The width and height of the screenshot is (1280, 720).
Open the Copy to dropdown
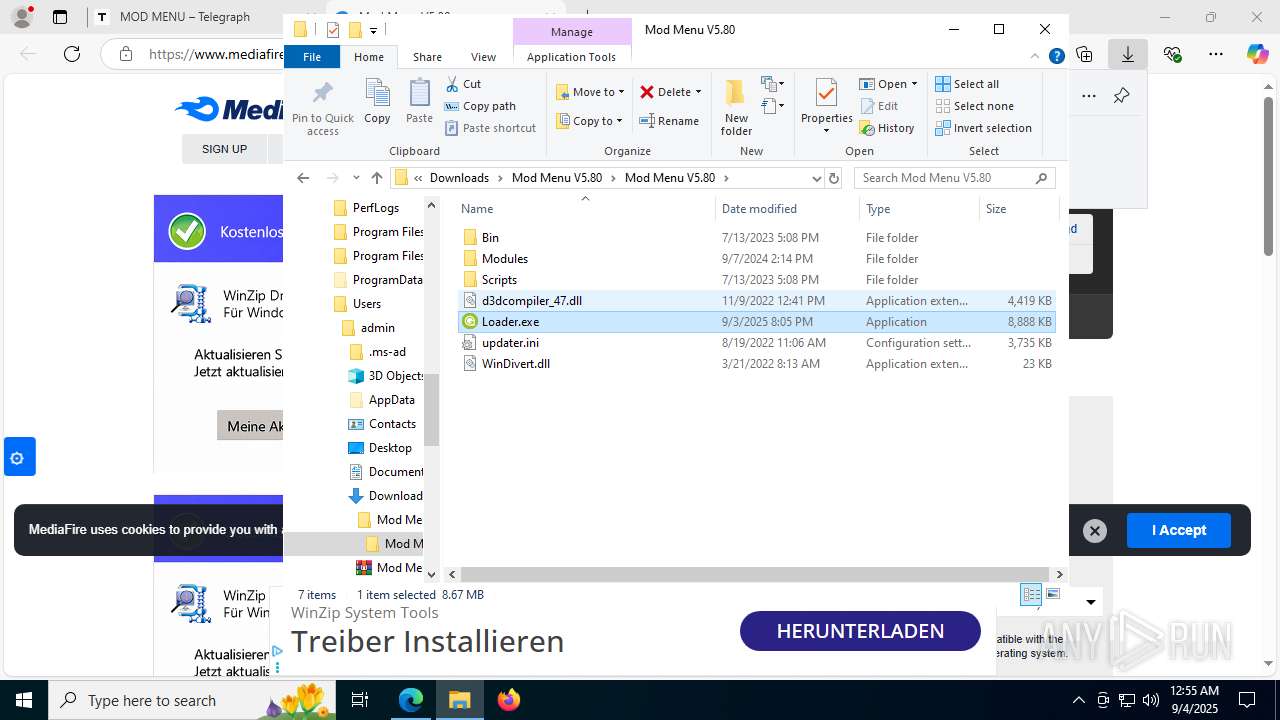pyautogui.click(x=590, y=121)
